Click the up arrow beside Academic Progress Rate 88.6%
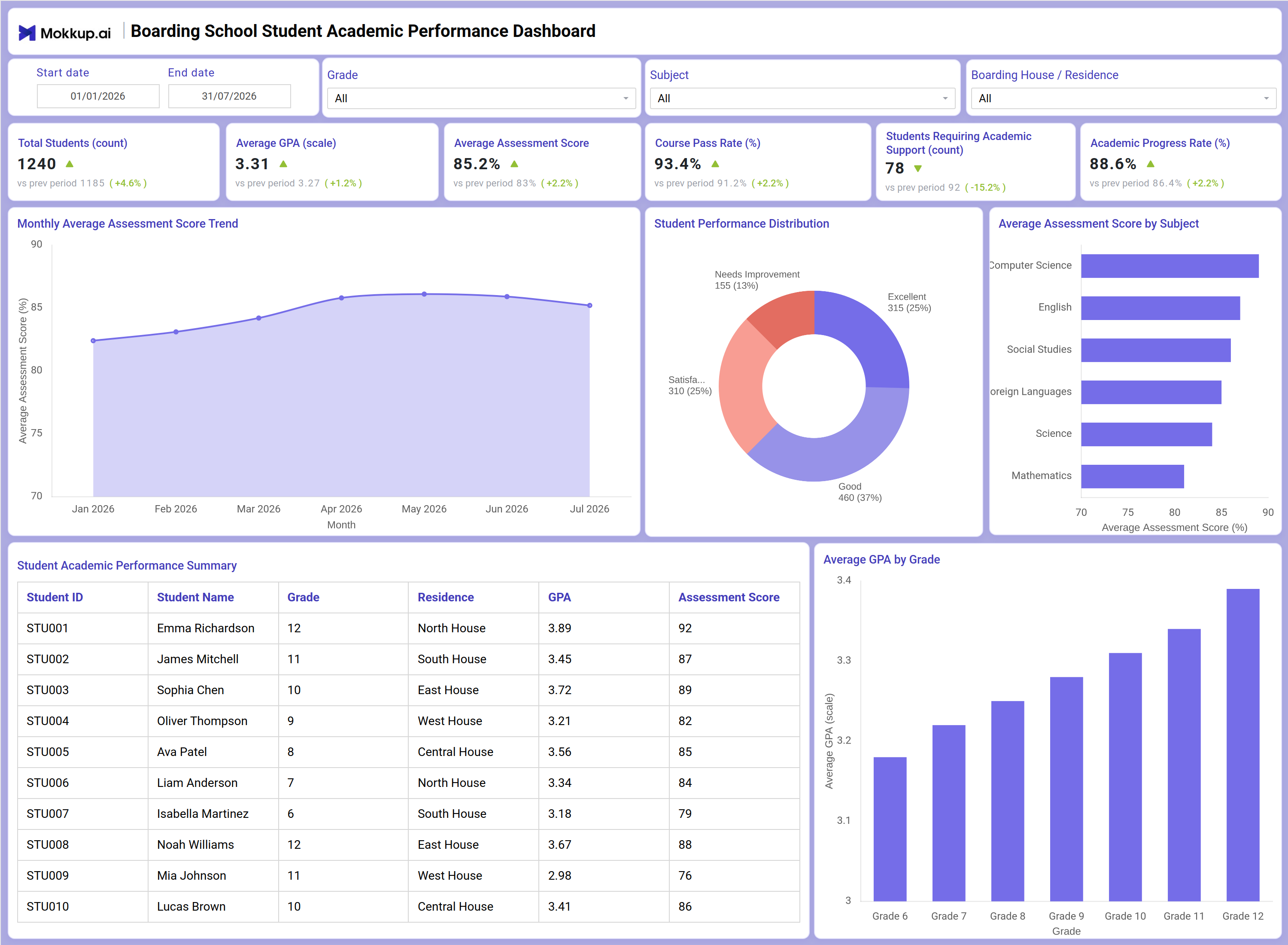 click(1151, 164)
